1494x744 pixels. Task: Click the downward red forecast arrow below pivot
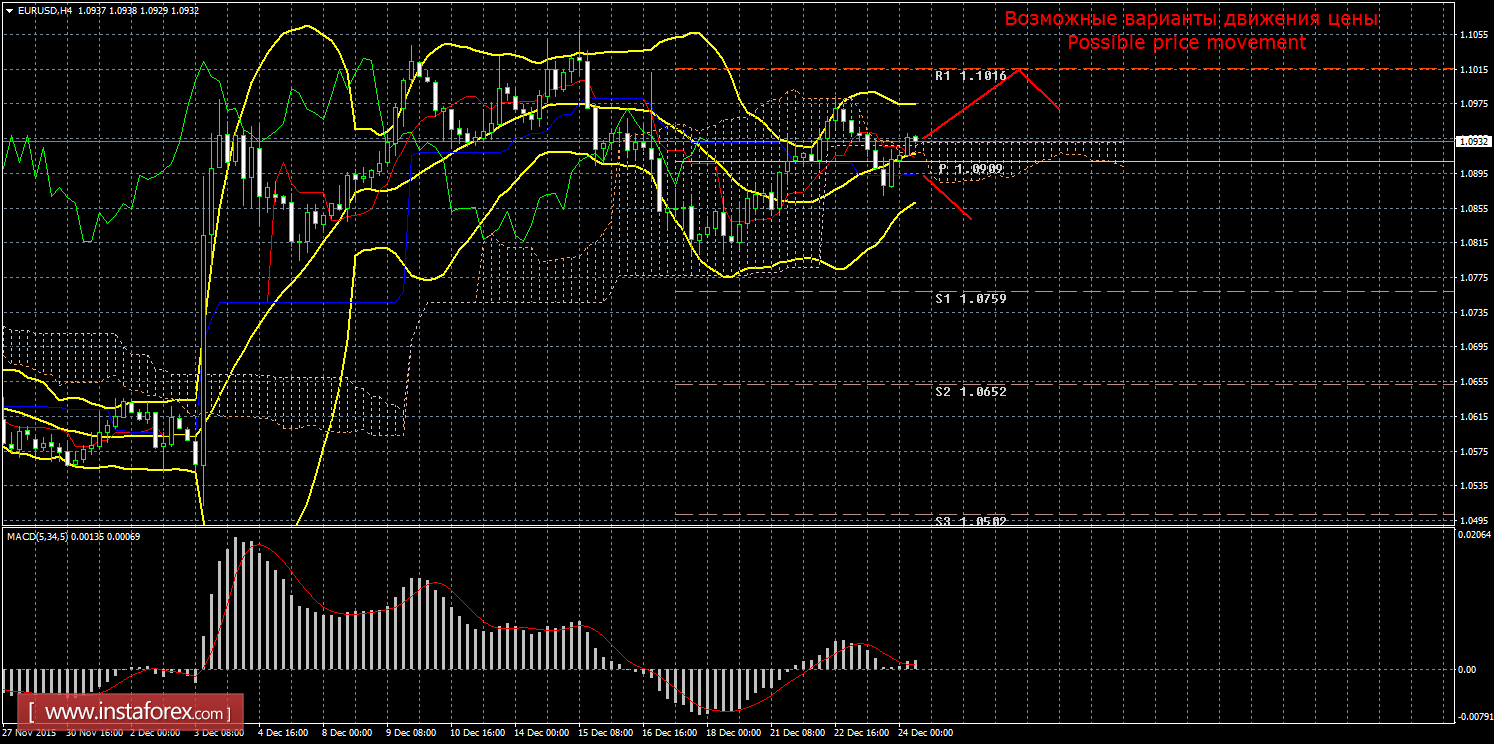tap(947, 198)
